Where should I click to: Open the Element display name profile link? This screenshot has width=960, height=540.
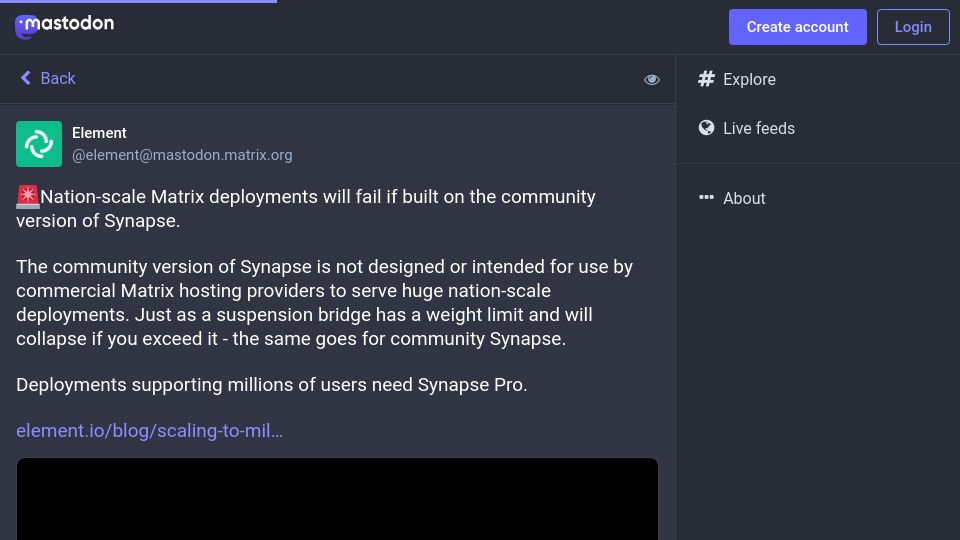99,133
